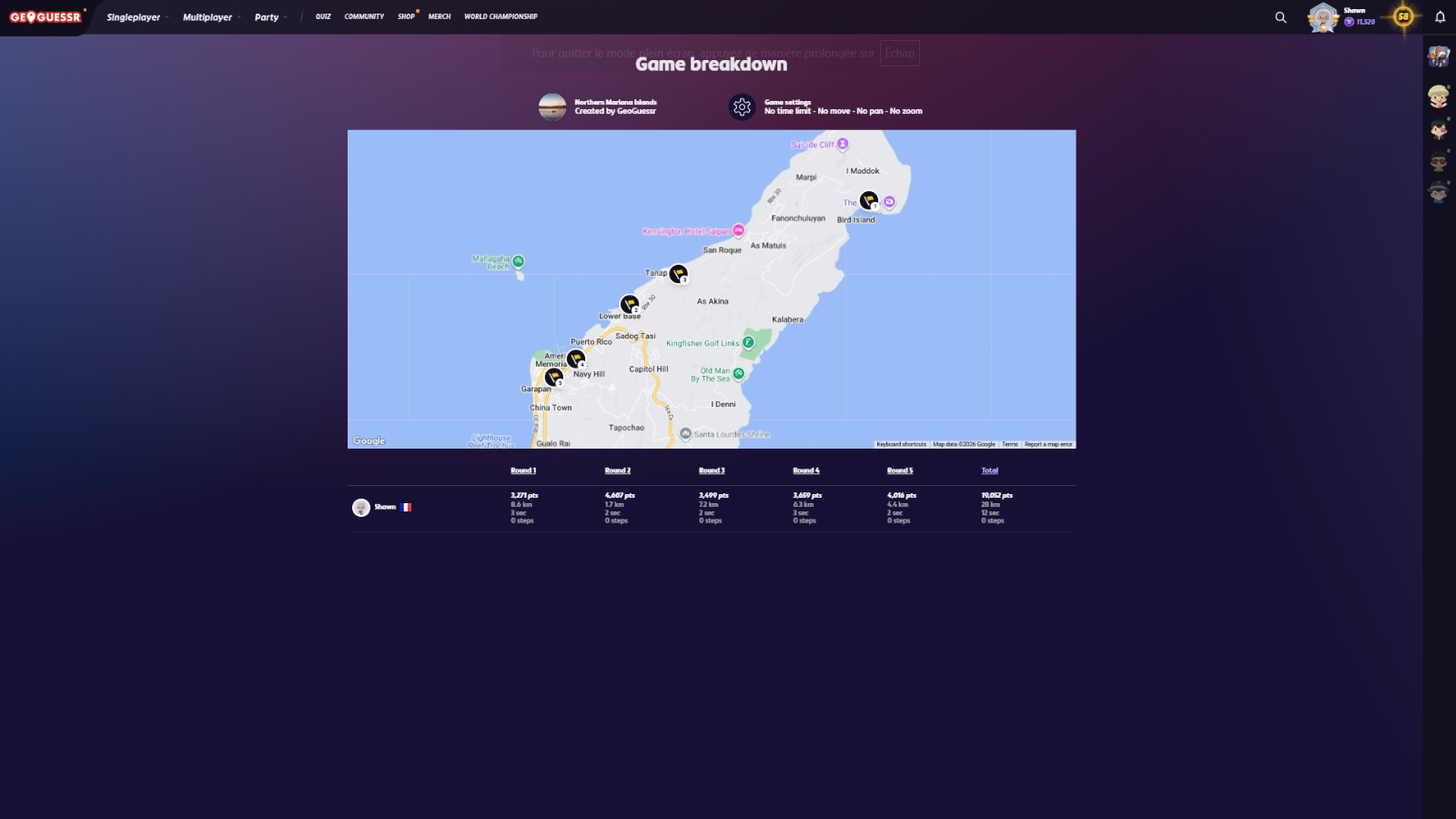Expand the Singleplayer dropdown menu
The height and width of the screenshot is (819, 1456).
coord(136,17)
